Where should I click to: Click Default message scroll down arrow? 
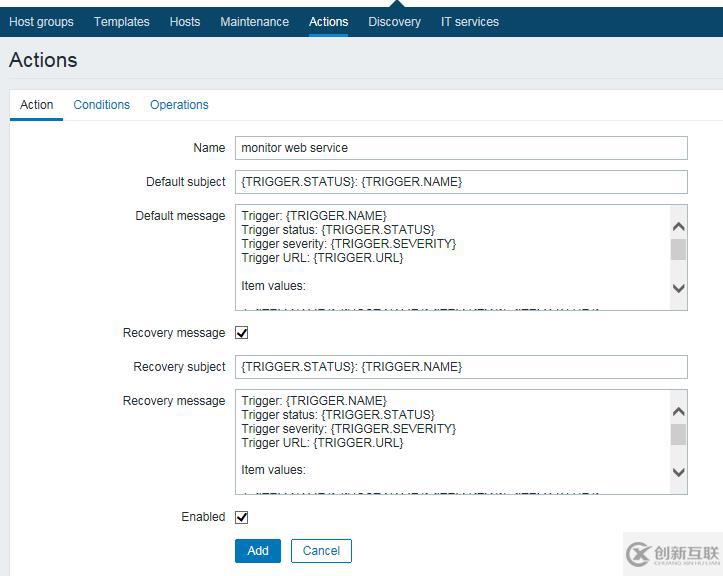pyautogui.click(x=679, y=288)
